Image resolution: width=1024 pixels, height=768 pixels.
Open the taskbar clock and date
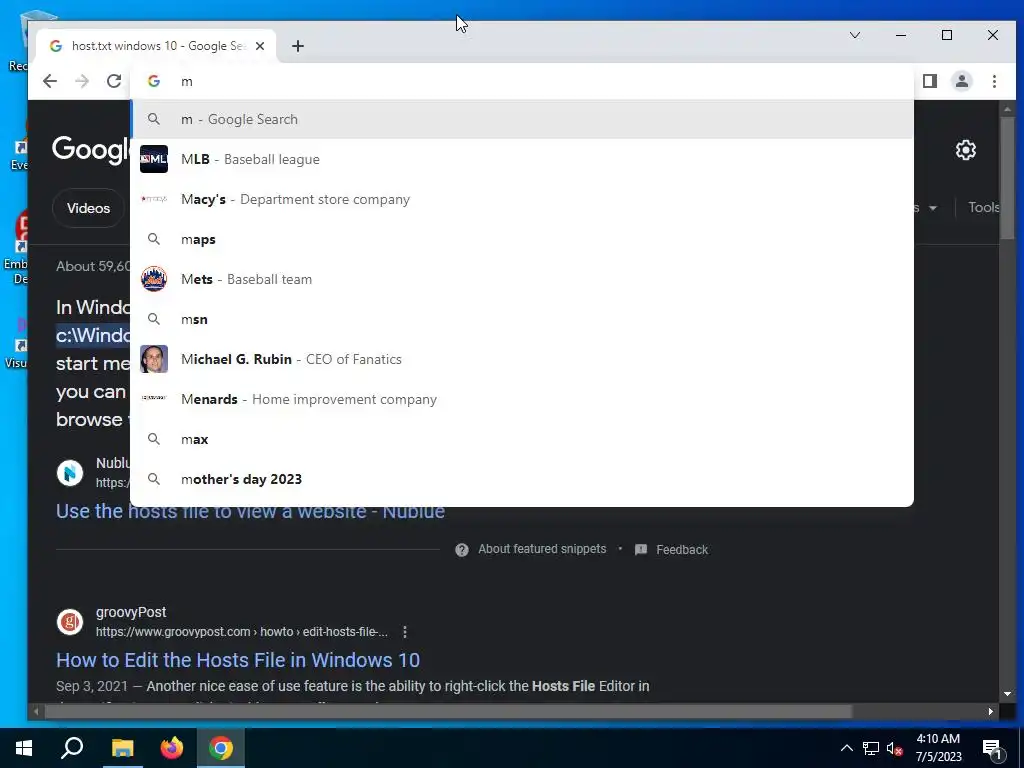(938, 748)
